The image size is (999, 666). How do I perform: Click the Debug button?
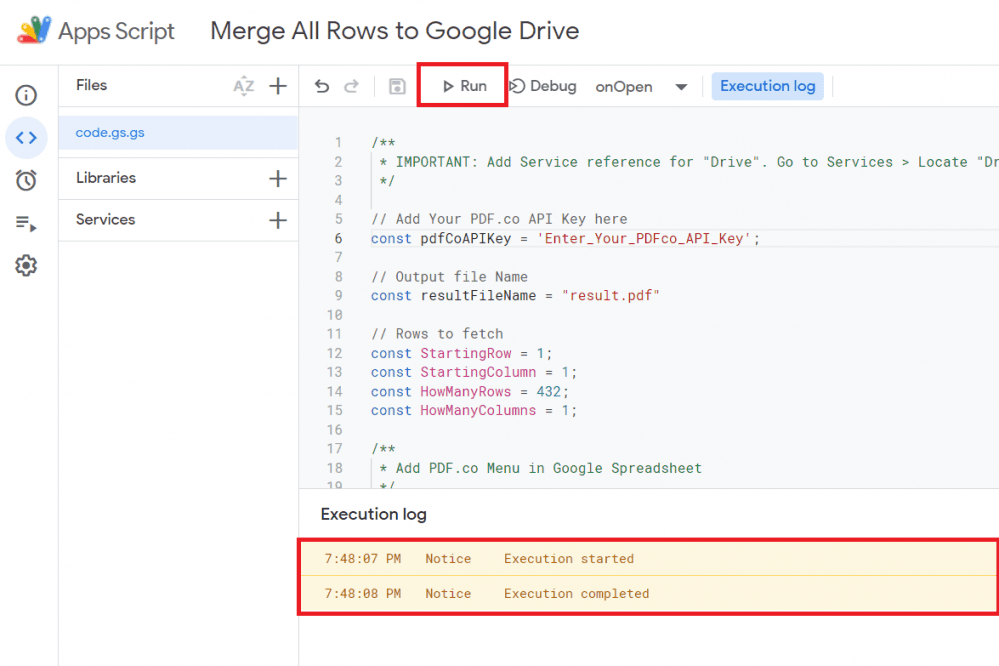(x=544, y=86)
